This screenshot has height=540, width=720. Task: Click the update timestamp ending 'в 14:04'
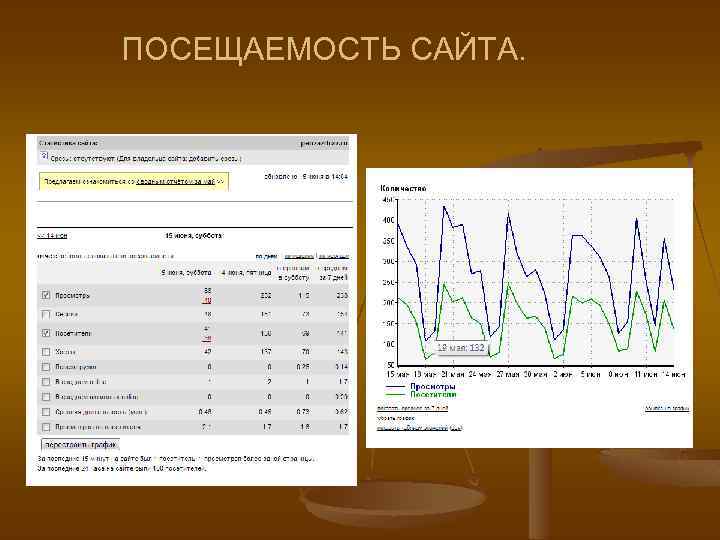pos(306,176)
